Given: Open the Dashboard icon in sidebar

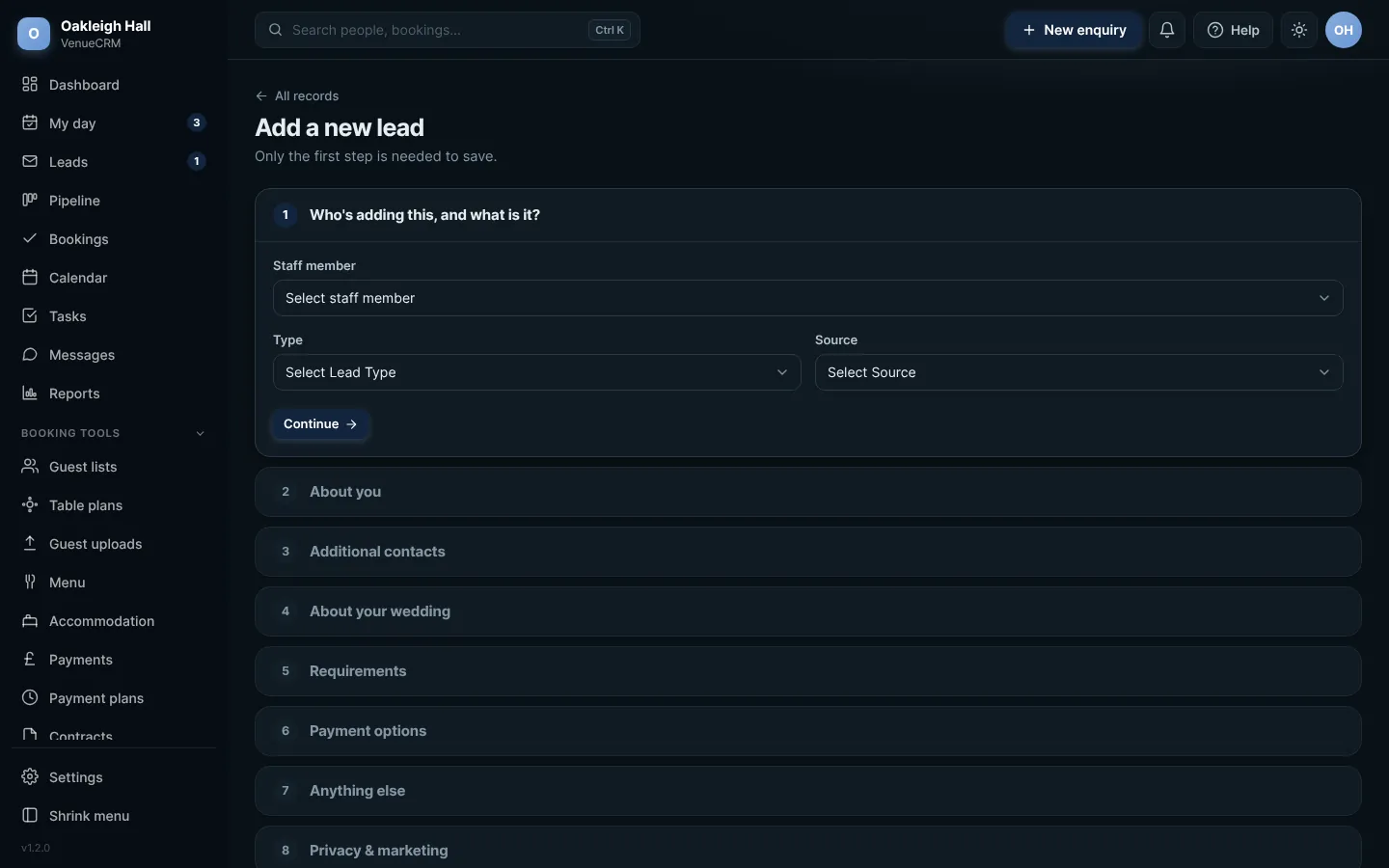Looking at the screenshot, I should [x=30, y=85].
